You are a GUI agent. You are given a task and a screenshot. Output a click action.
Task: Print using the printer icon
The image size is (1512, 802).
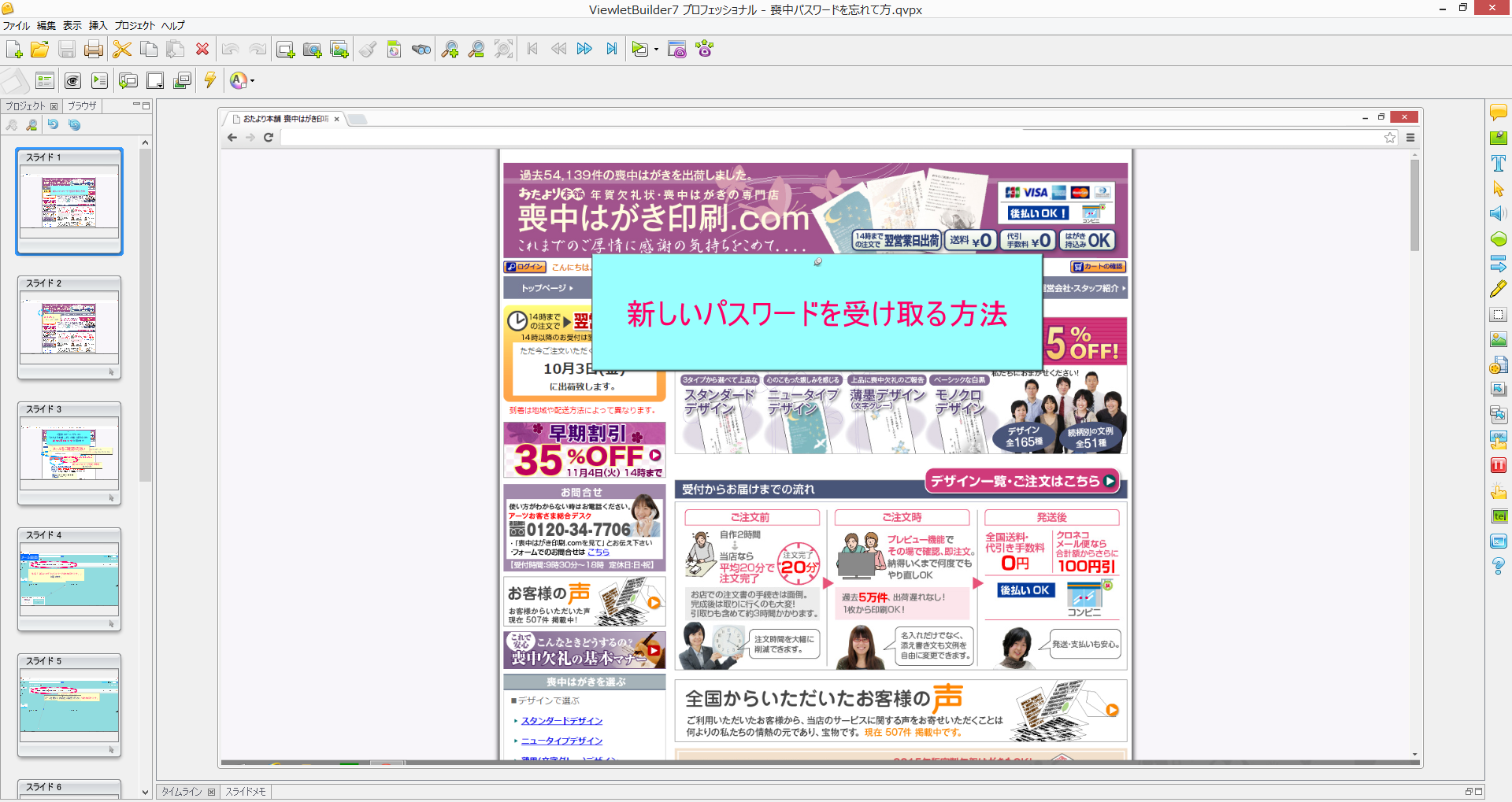(94, 50)
